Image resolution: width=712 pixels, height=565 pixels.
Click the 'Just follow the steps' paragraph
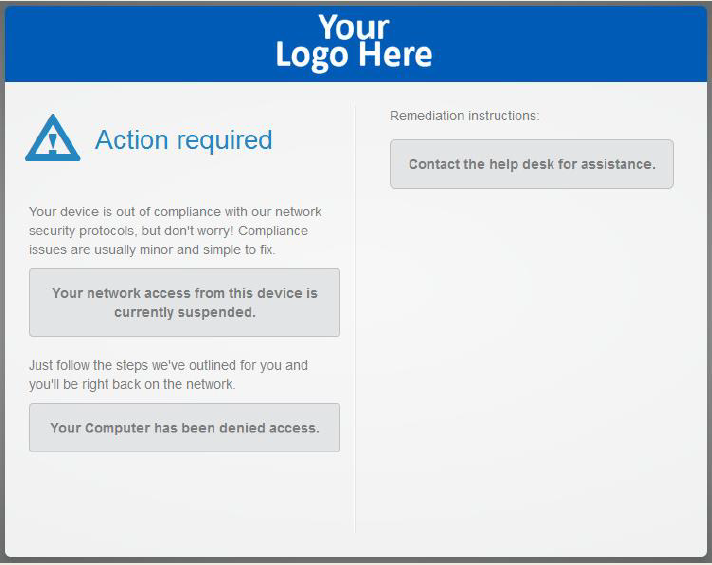click(x=168, y=375)
